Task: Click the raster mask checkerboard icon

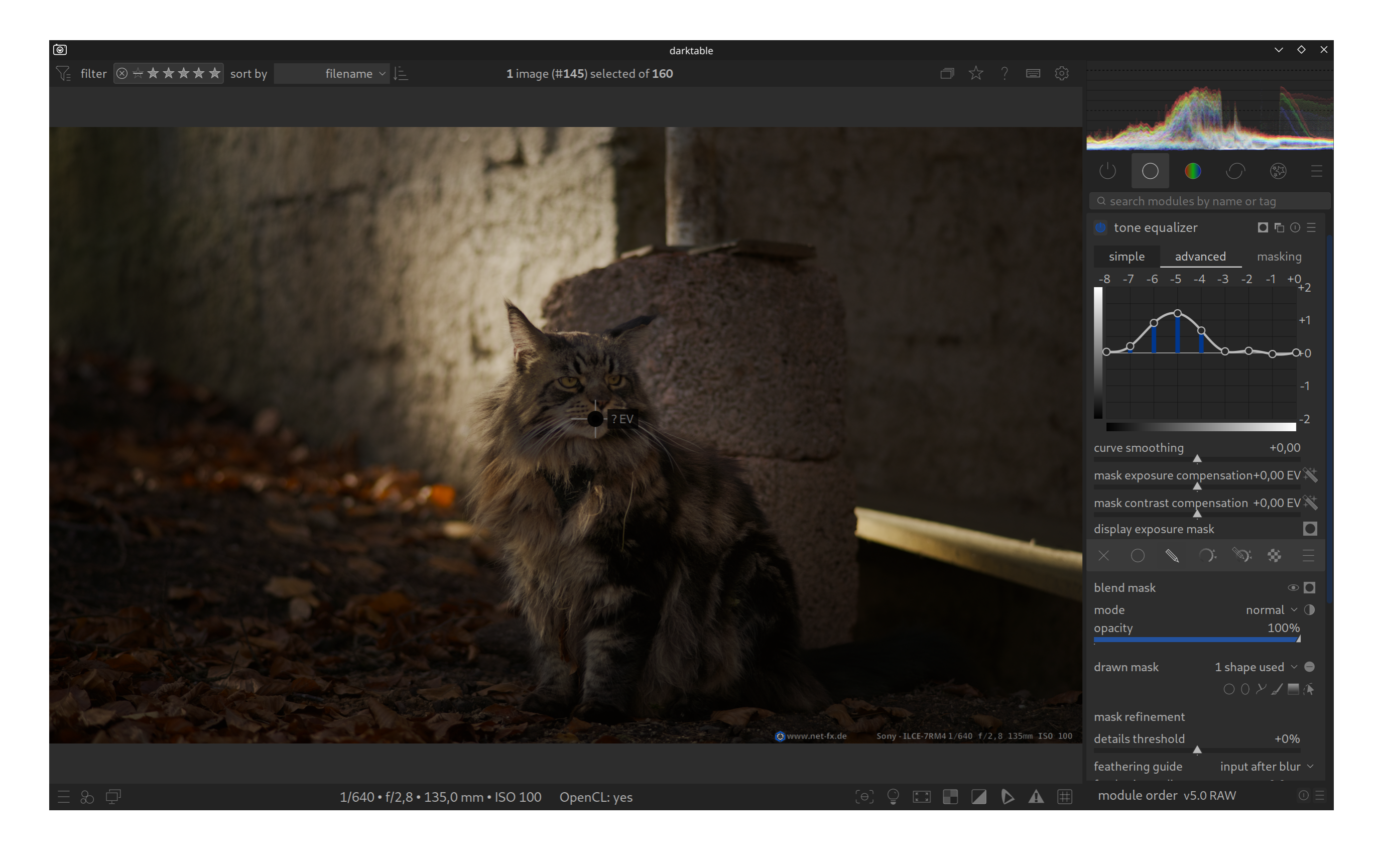Action: [x=1274, y=556]
